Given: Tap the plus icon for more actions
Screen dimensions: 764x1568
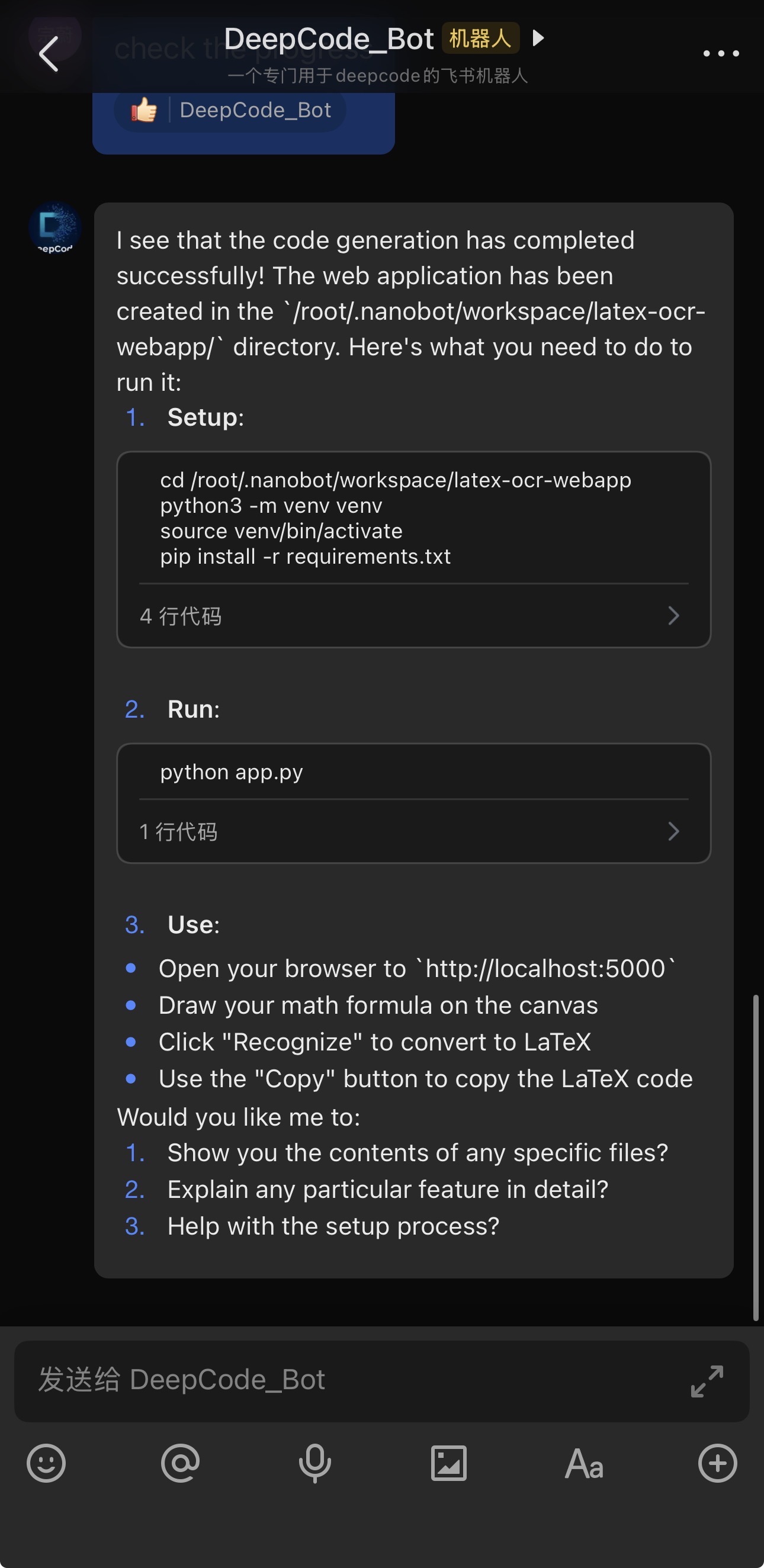Looking at the screenshot, I should [x=717, y=1463].
